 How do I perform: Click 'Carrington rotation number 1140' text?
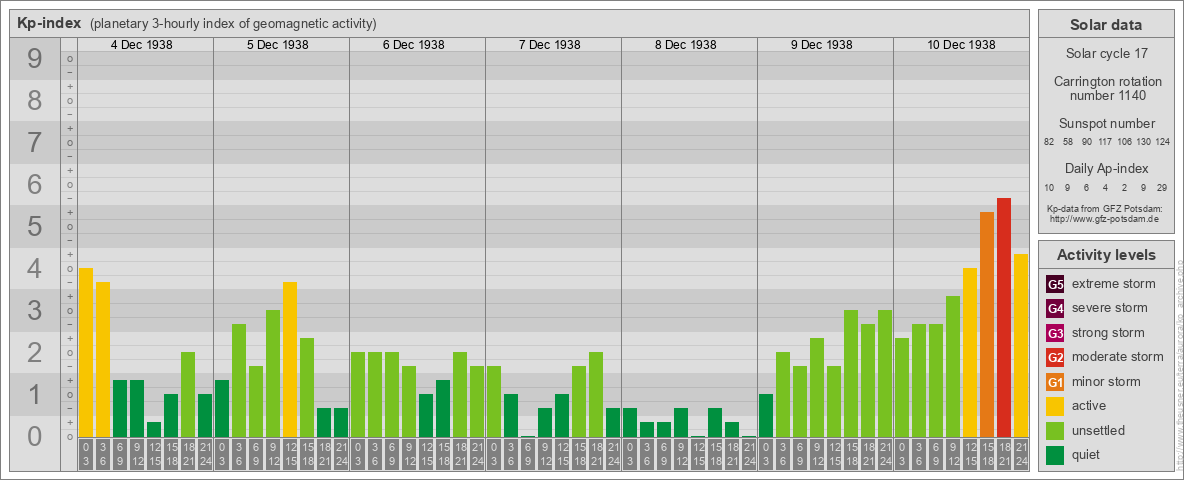click(1106, 88)
